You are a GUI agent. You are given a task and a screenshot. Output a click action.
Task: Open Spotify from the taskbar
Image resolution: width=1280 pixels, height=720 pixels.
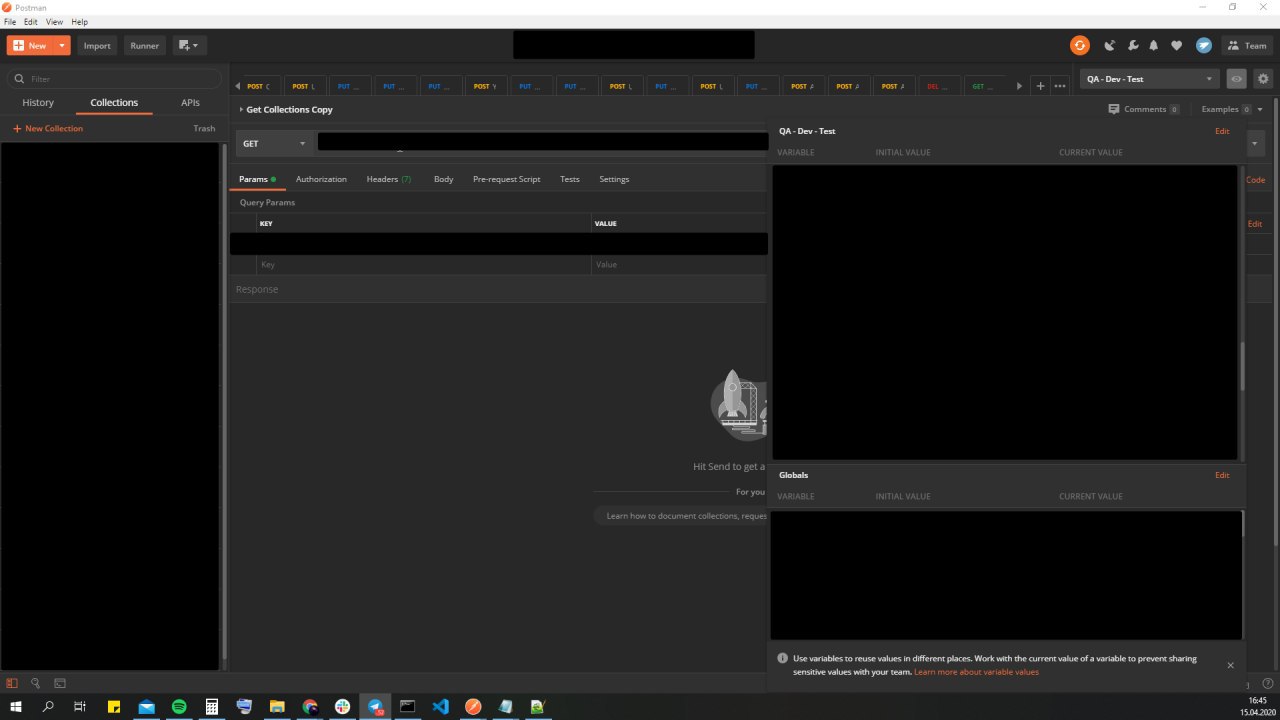point(179,706)
